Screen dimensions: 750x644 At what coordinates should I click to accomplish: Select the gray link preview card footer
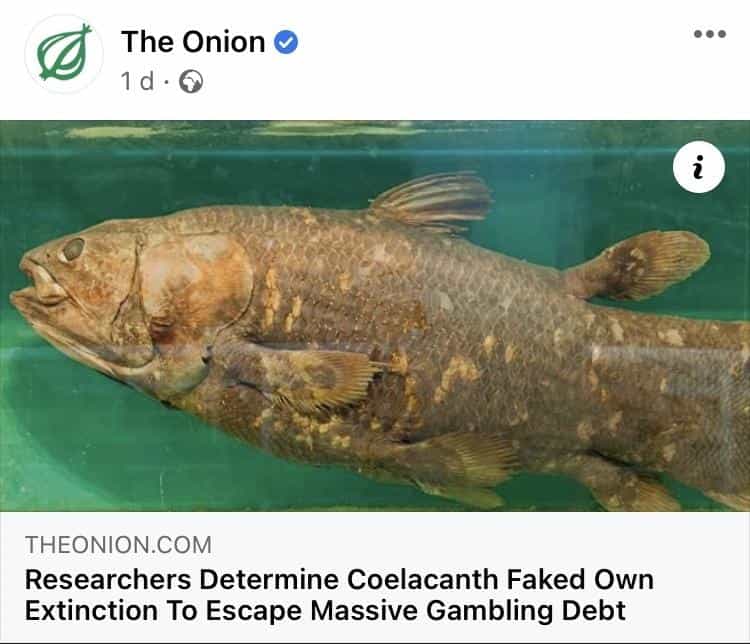[375, 577]
